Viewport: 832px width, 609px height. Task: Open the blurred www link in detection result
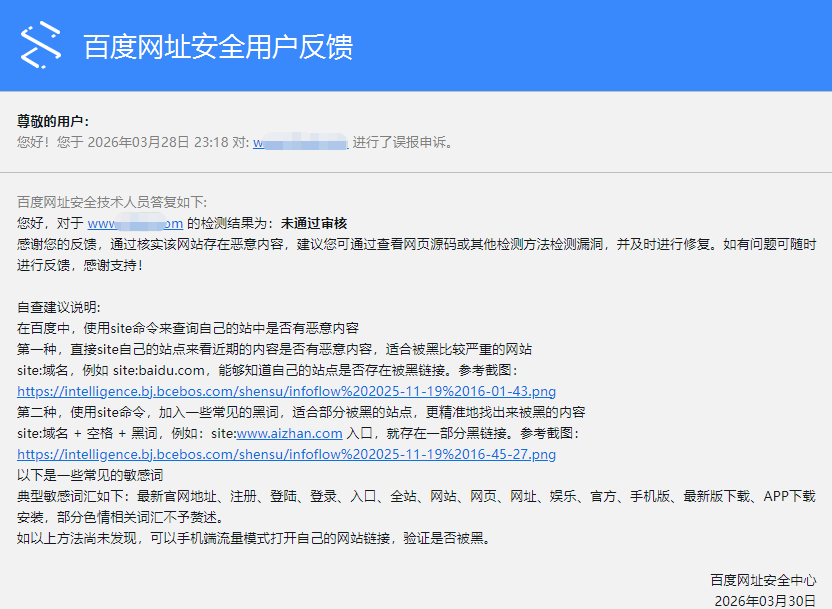pos(135,223)
